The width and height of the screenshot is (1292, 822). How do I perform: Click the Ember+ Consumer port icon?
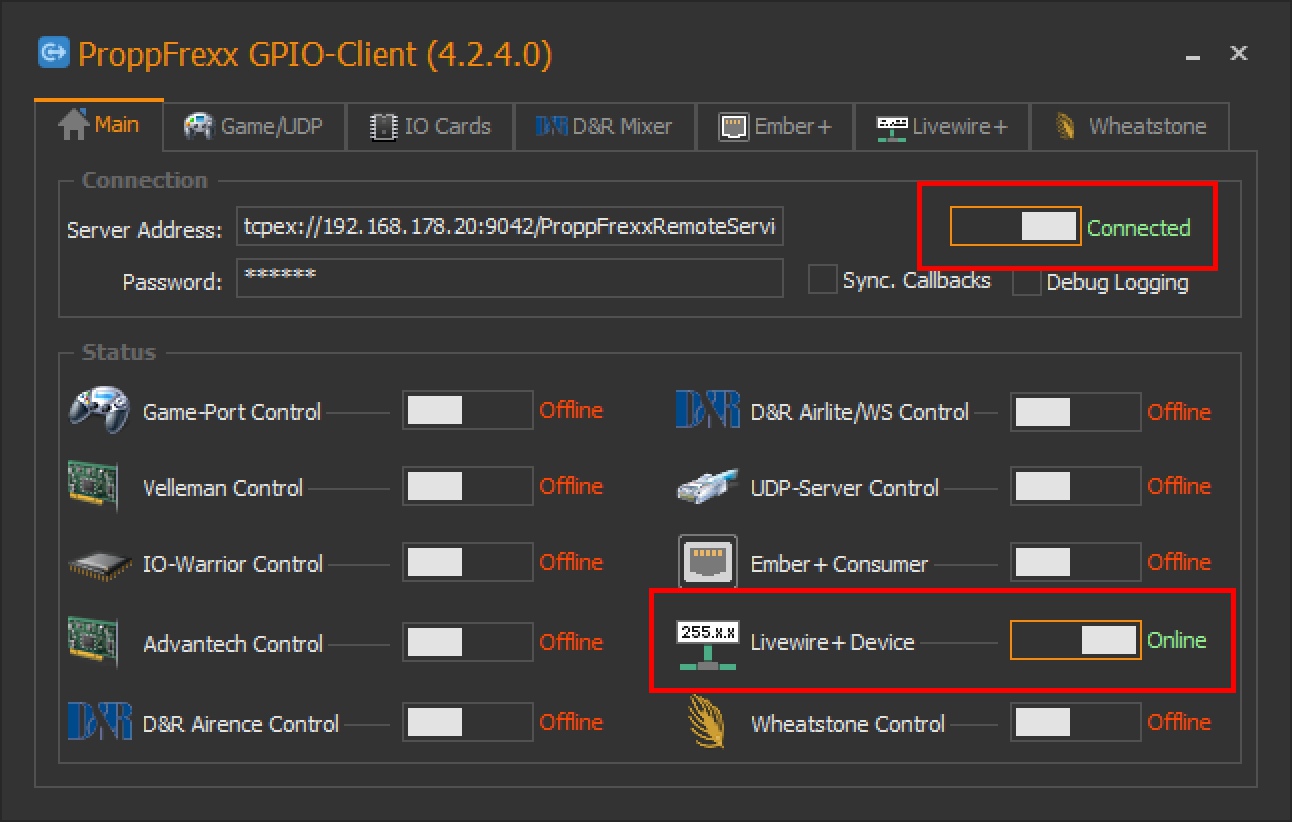point(708,563)
